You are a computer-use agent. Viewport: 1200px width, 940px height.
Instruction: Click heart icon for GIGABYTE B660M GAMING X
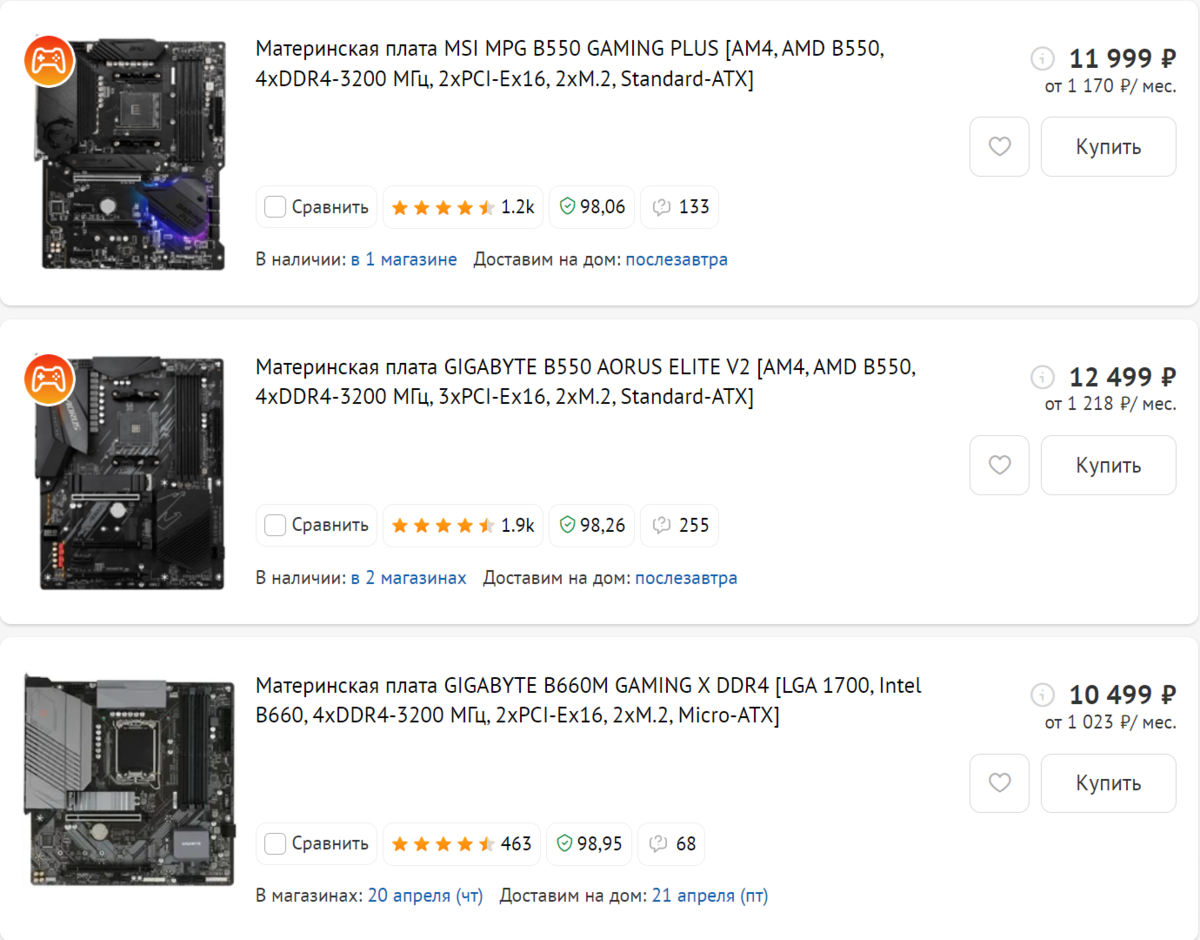(999, 783)
